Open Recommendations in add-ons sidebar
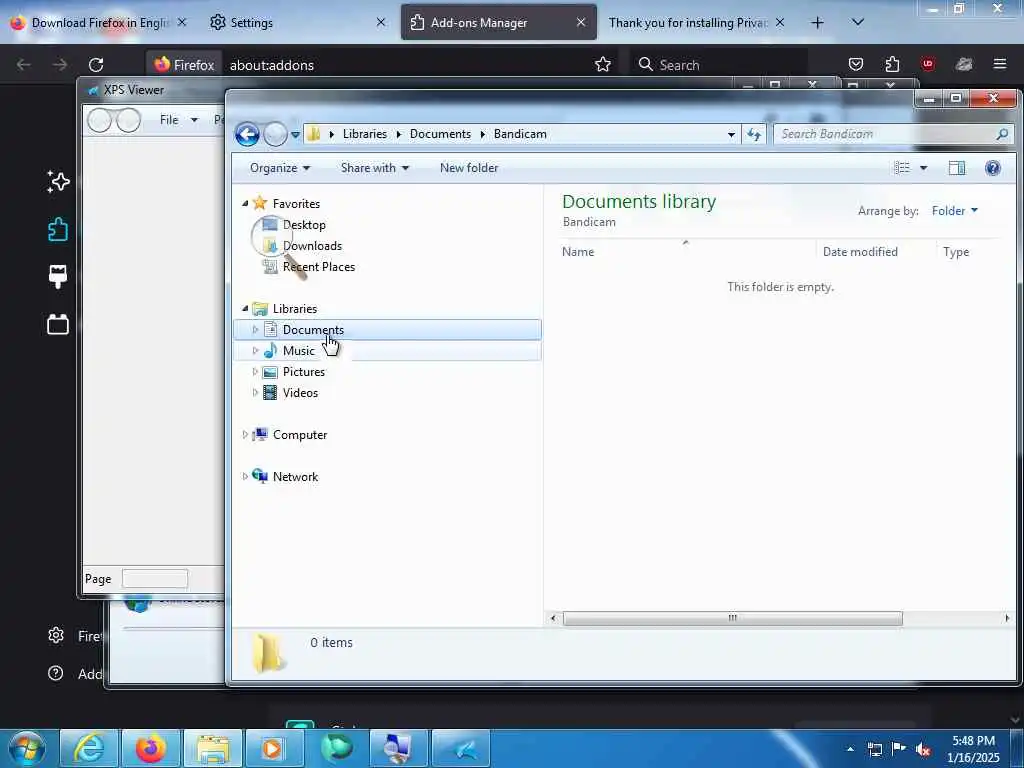 click(58, 182)
